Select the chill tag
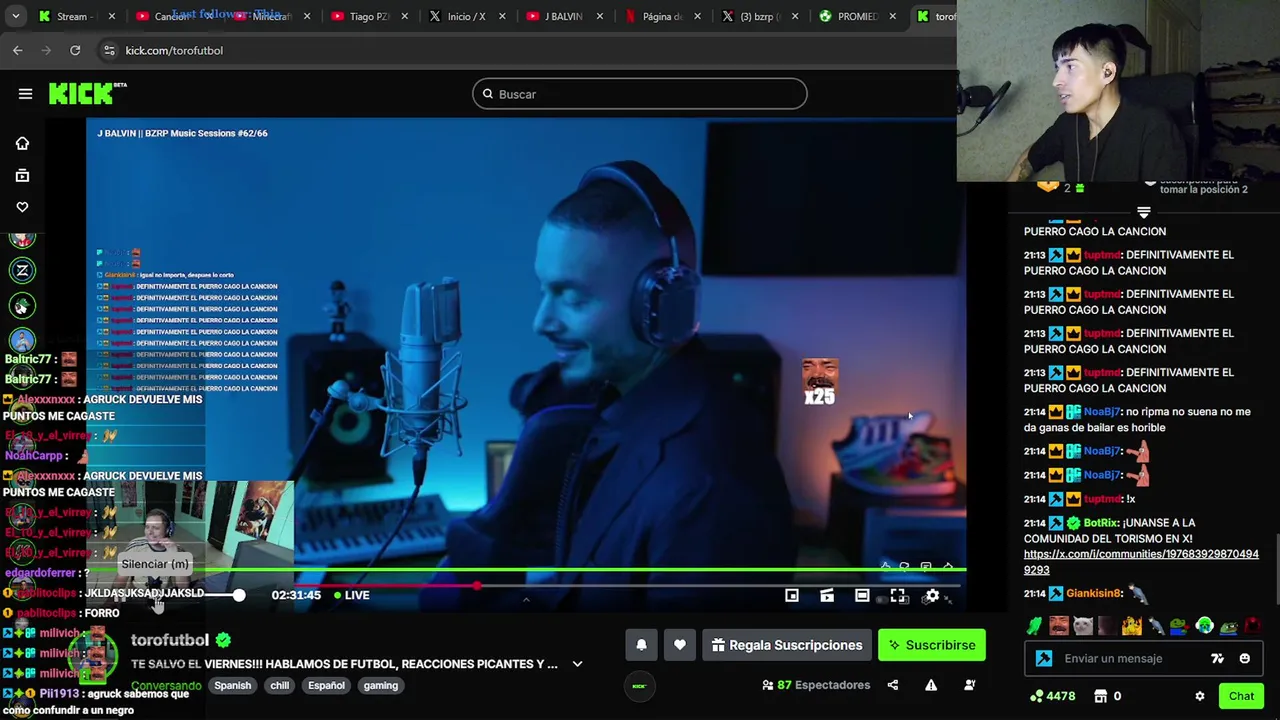Image resolution: width=1280 pixels, height=720 pixels. [279, 686]
